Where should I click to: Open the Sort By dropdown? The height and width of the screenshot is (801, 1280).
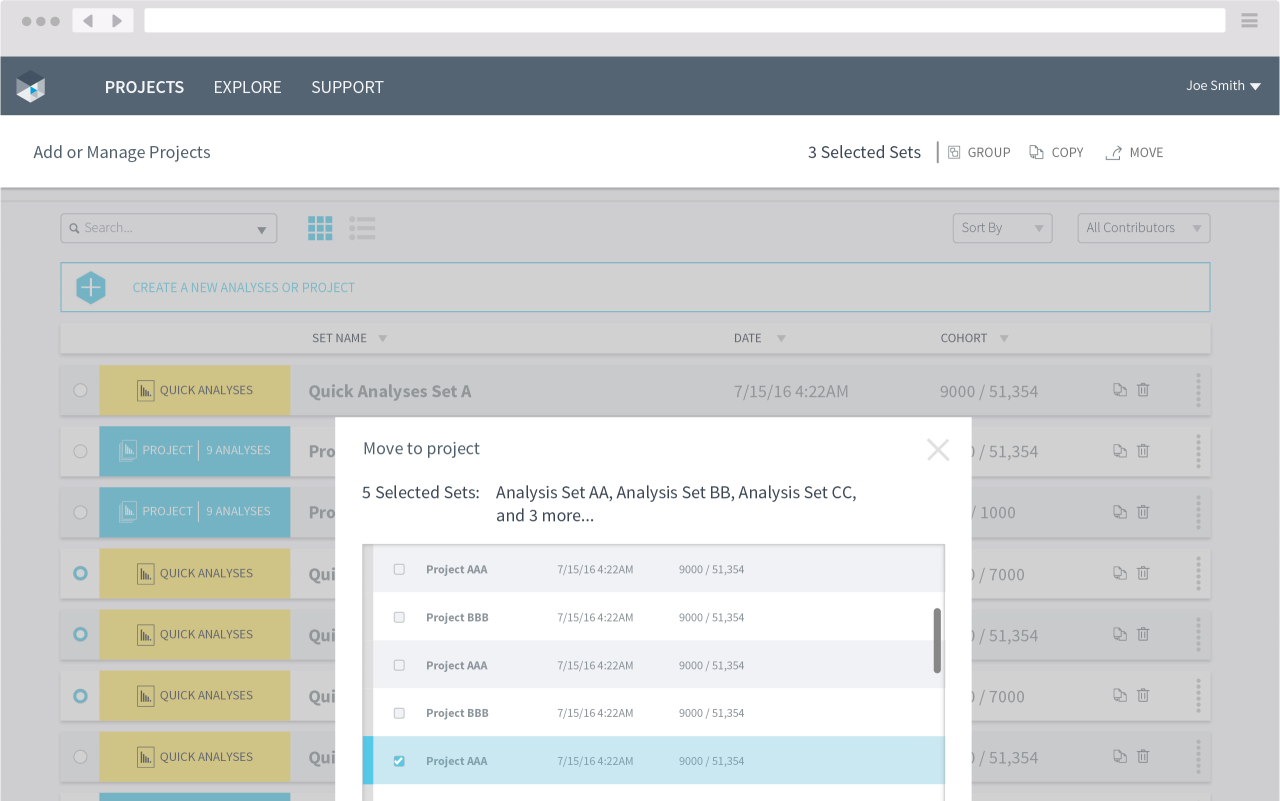[1002, 228]
